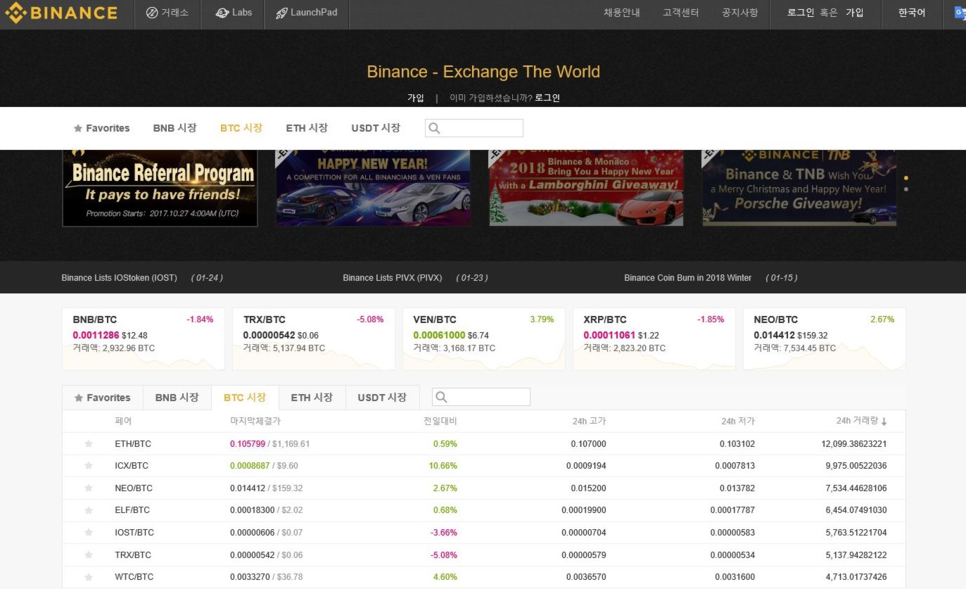Sort by 마지막체결가 column header
This screenshot has height=589, width=966.
click(255, 421)
